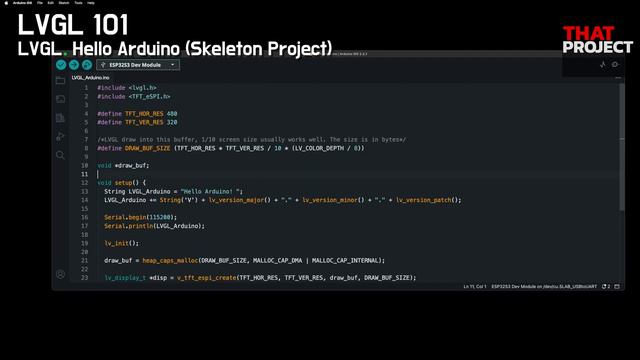Click the lv_version_major() call in line 14
The width and height of the screenshot is (640, 360).
point(240,200)
